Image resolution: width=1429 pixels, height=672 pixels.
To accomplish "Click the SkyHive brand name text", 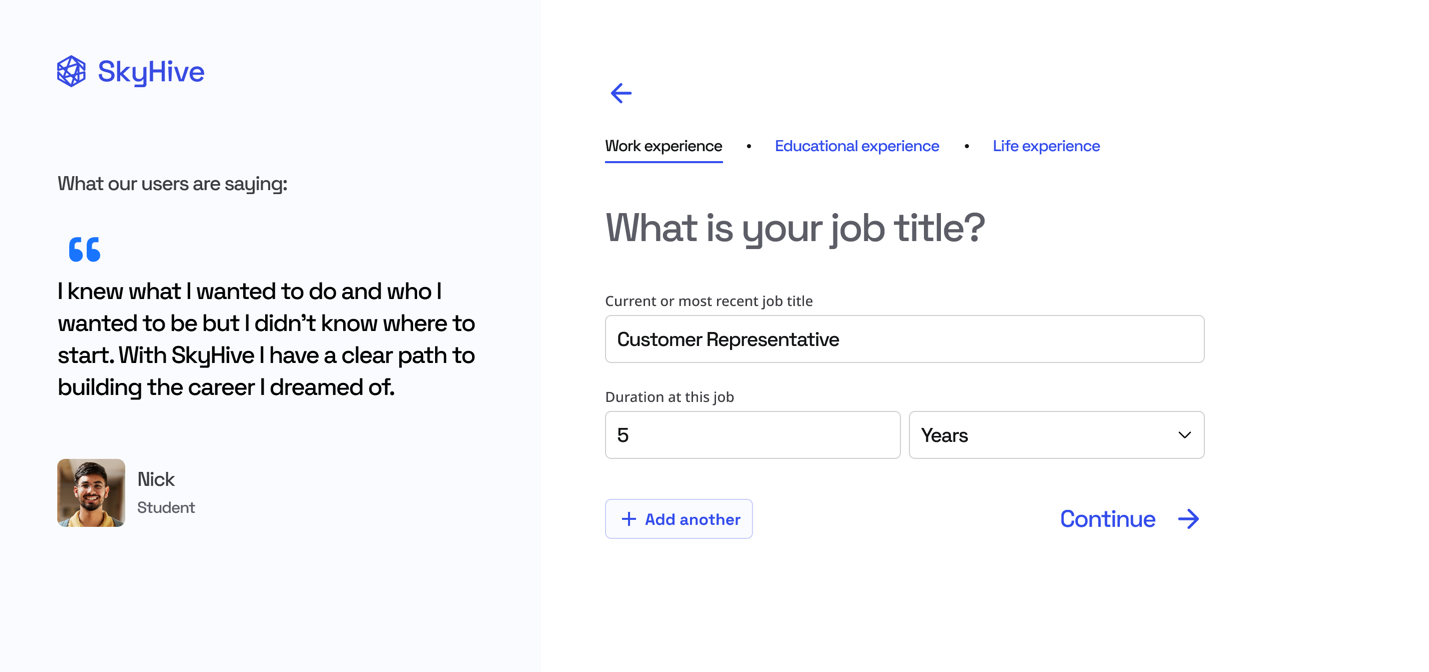I will click(x=151, y=71).
